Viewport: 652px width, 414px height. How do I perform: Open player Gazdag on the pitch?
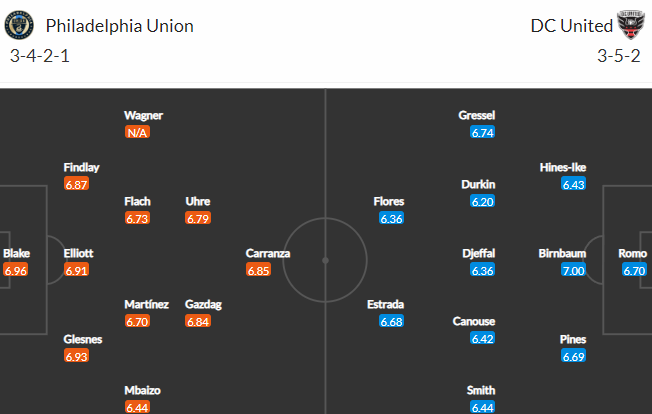click(x=203, y=304)
